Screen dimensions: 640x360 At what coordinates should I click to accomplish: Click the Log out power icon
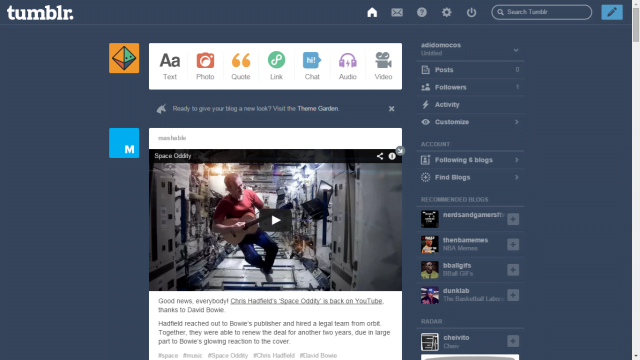[x=471, y=12]
